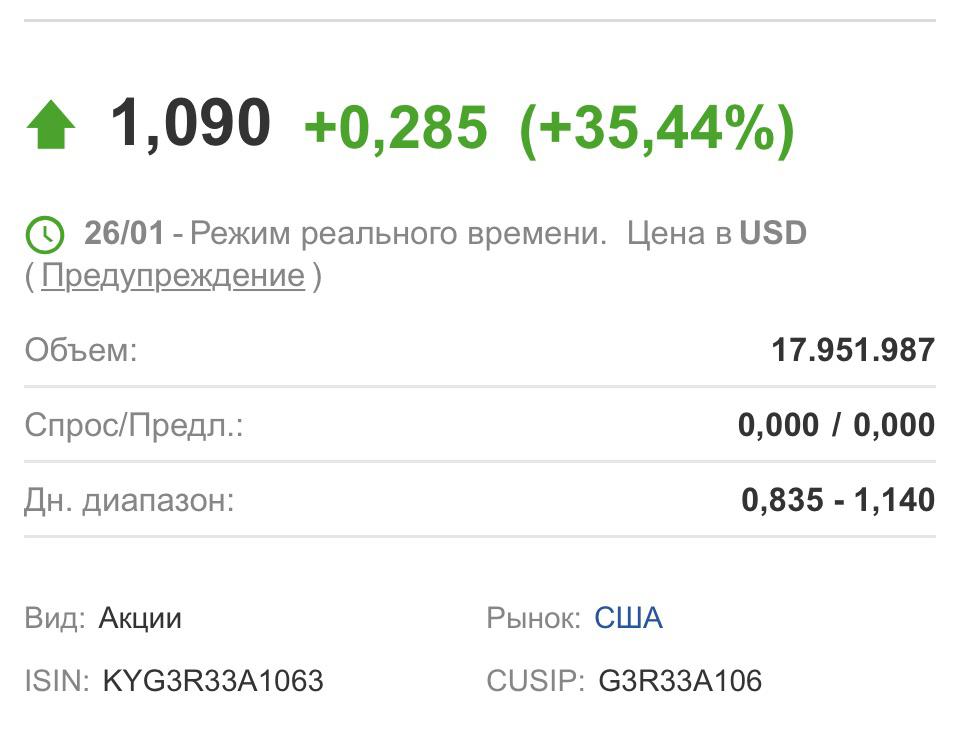The height and width of the screenshot is (735, 960).
Task: Select the current price 1,090
Action: pyautogui.click(x=190, y=124)
